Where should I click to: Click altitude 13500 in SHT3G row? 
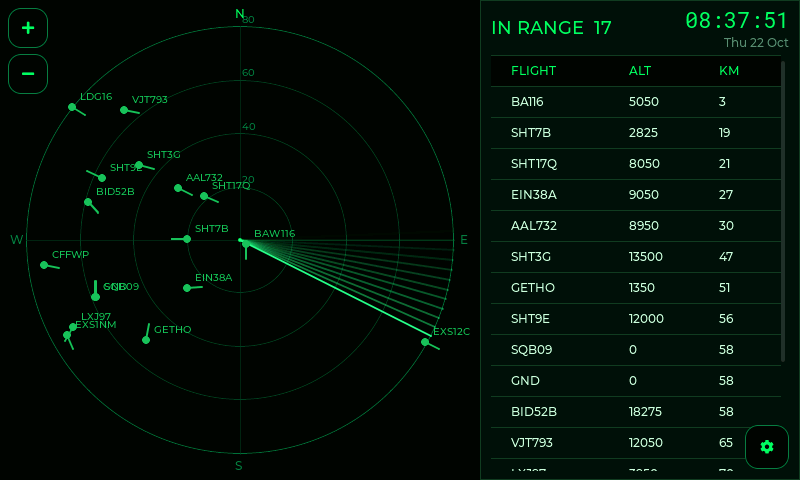tap(645, 257)
